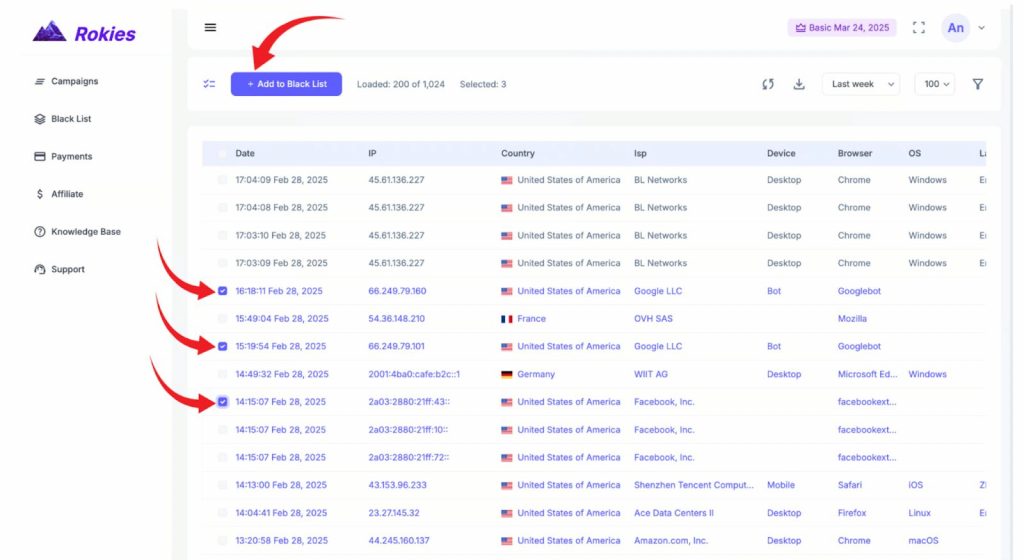
Task: Click the Device column header
Action: point(781,153)
